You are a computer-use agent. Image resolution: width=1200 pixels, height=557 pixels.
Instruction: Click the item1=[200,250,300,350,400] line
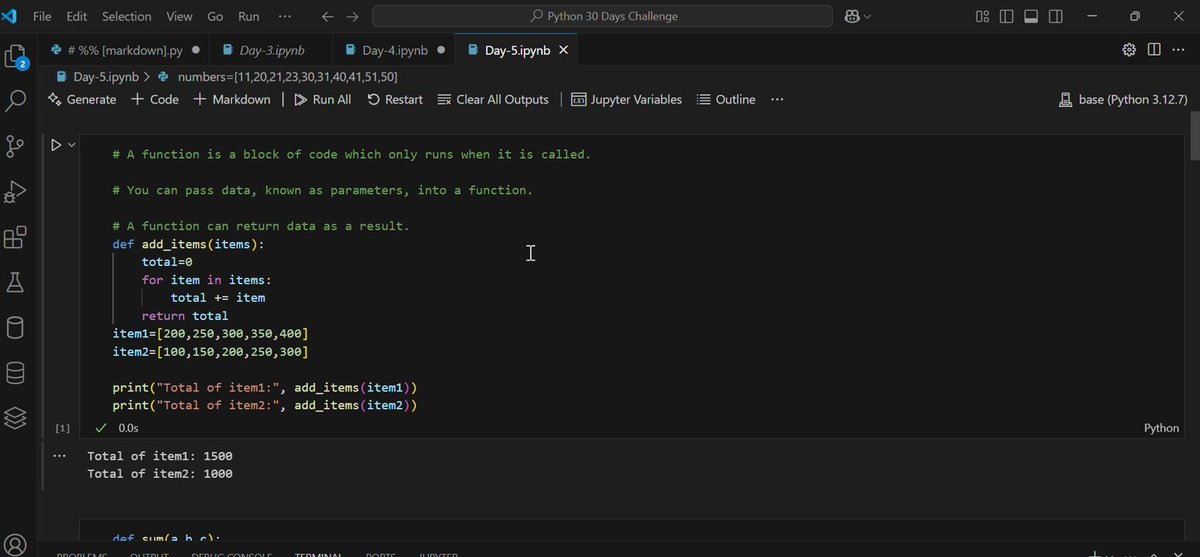point(210,334)
